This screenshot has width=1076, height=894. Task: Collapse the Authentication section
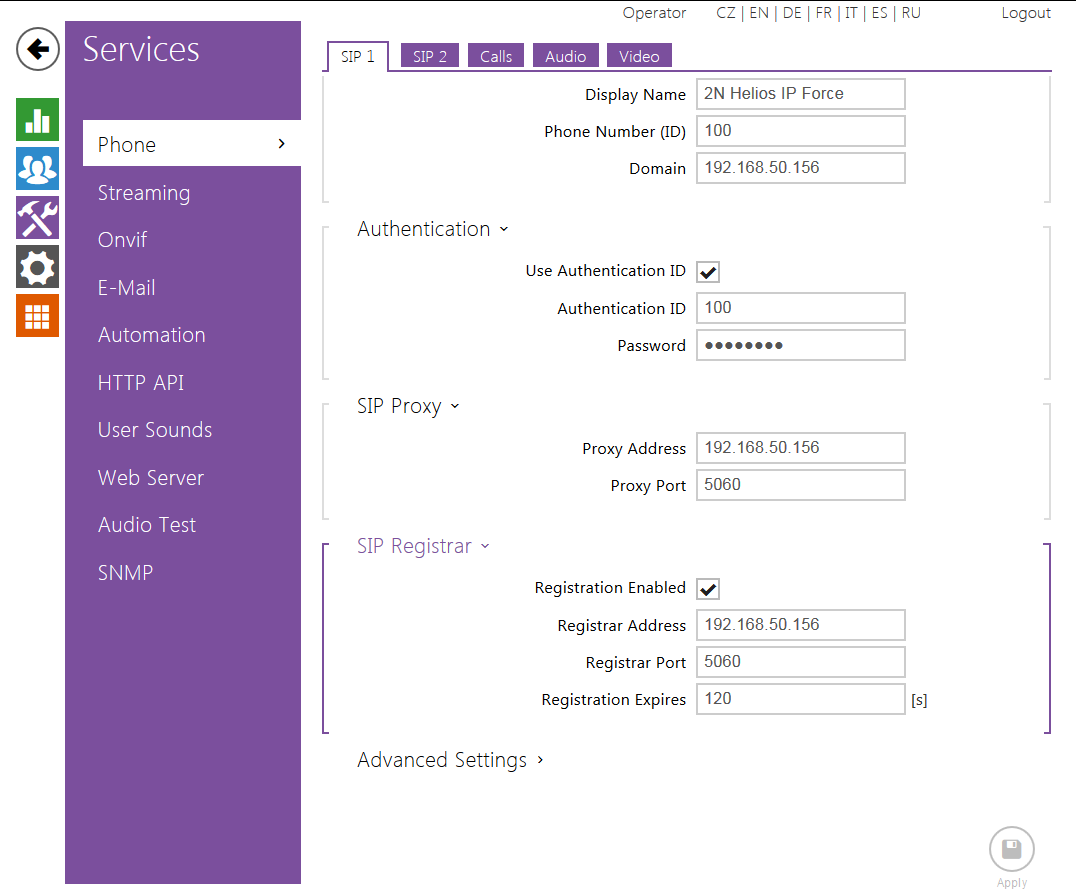click(x=433, y=229)
